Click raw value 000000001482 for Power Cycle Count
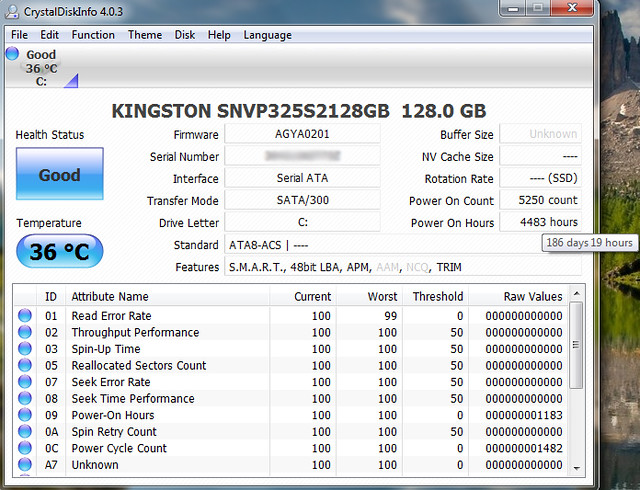This screenshot has height=490, width=640. [524, 448]
